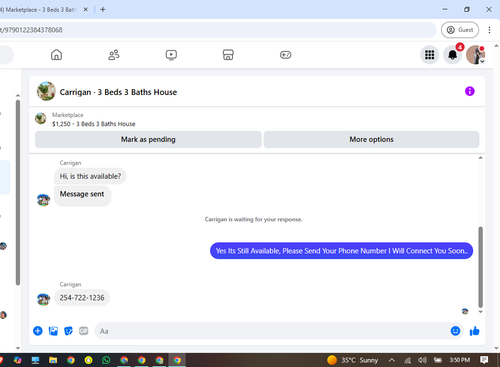Send a thumbs-up like
This screenshot has width=500, height=367.
coord(474,331)
